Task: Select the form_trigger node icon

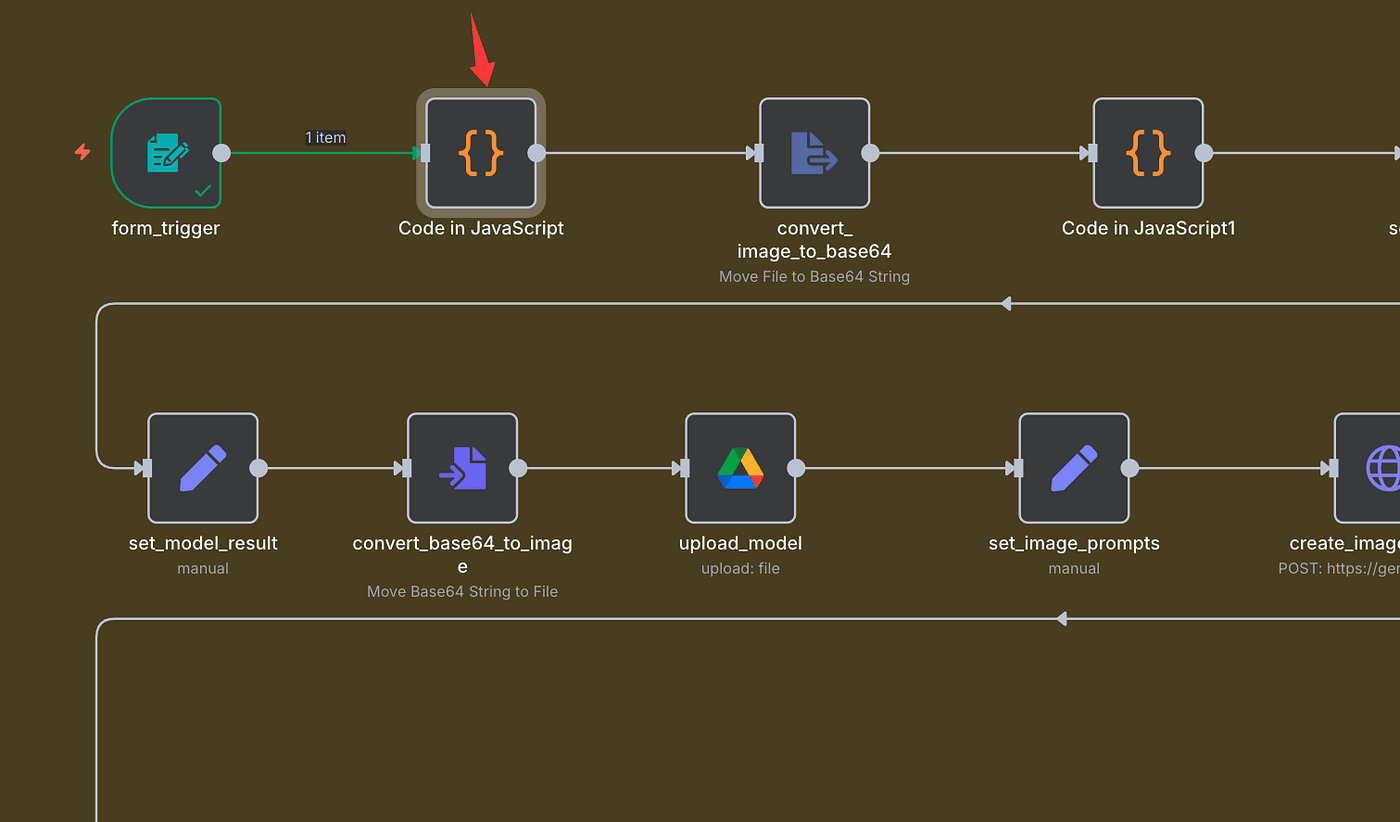Action: click(x=166, y=153)
